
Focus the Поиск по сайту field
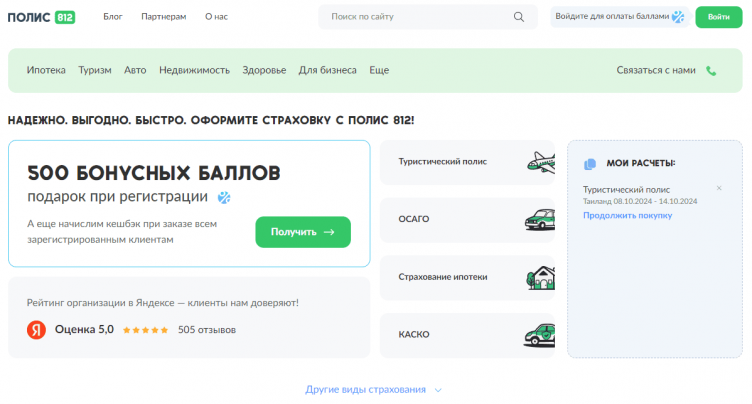click(x=427, y=17)
